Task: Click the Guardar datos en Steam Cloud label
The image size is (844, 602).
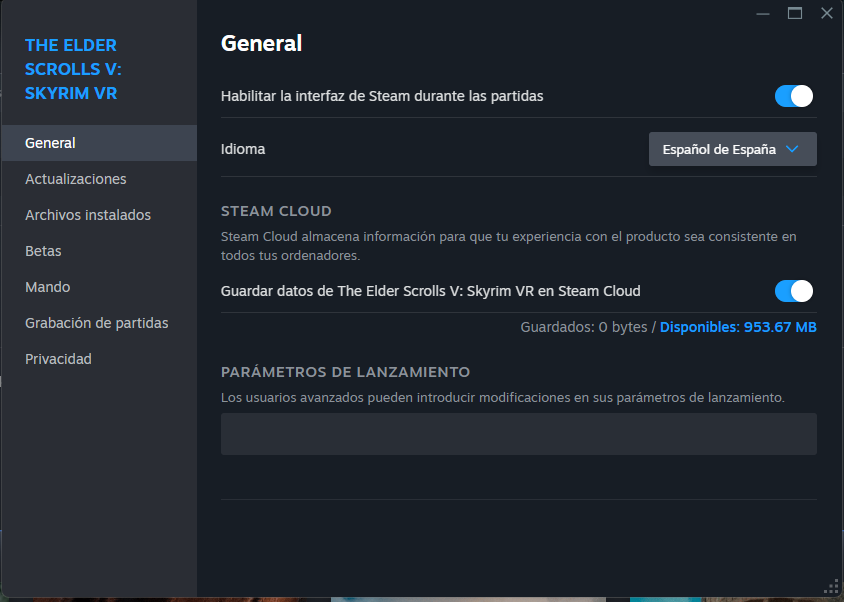Action: coord(431,291)
